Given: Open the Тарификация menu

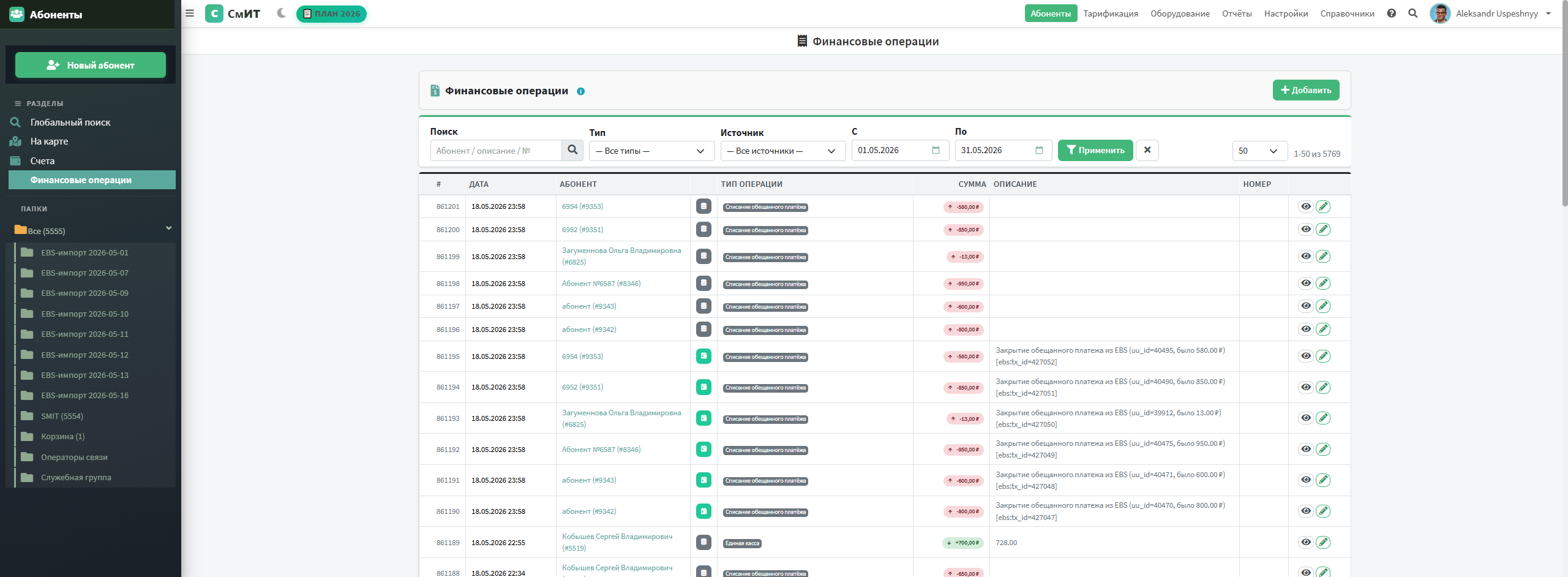Looking at the screenshot, I should pos(1110,13).
